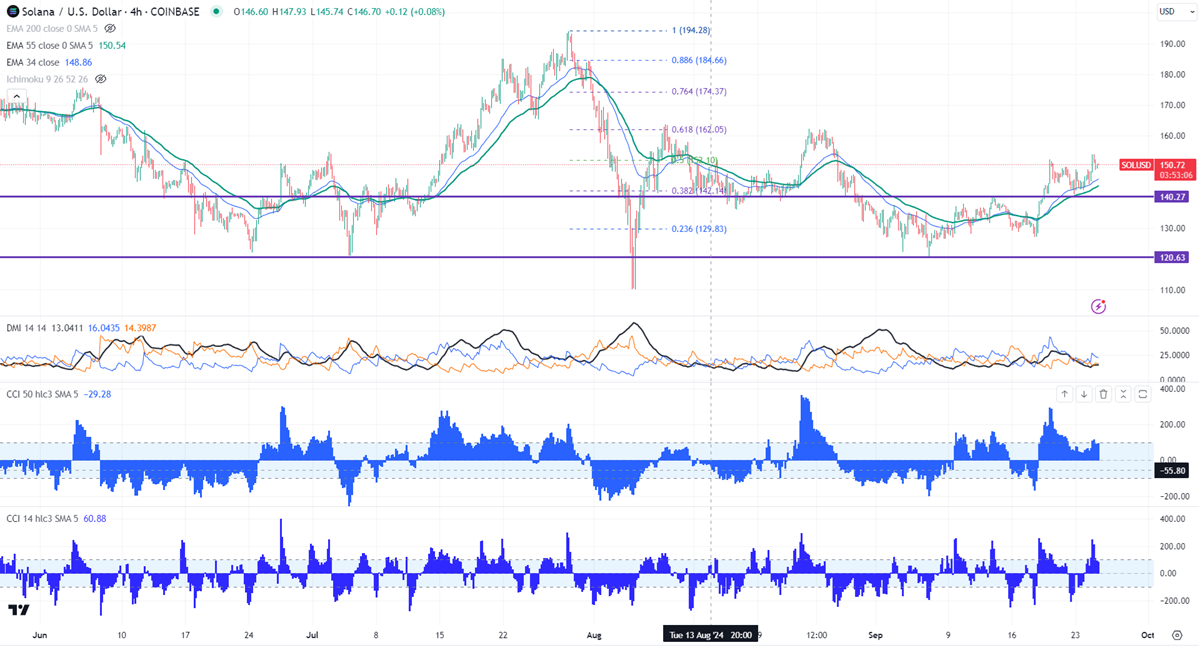Select the EMA 55 close legend entry
The width and height of the screenshot is (1199, 646).
[x=50, y=45]
